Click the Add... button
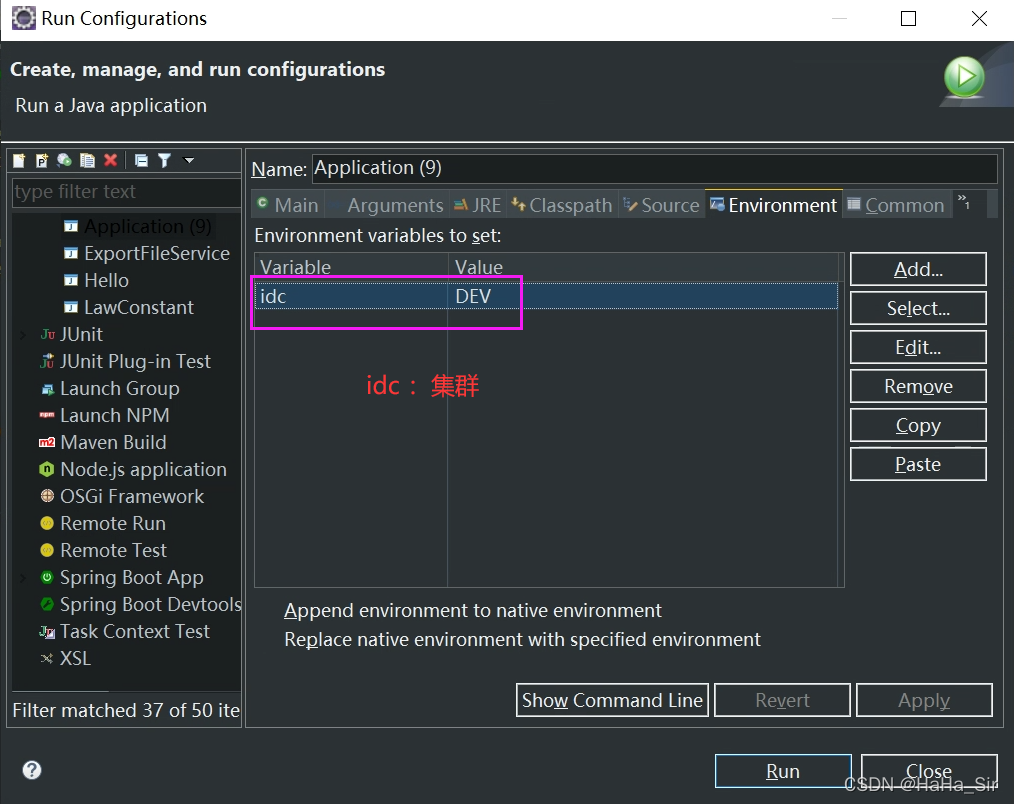The image size is (1014, 804). coord(918,269)
